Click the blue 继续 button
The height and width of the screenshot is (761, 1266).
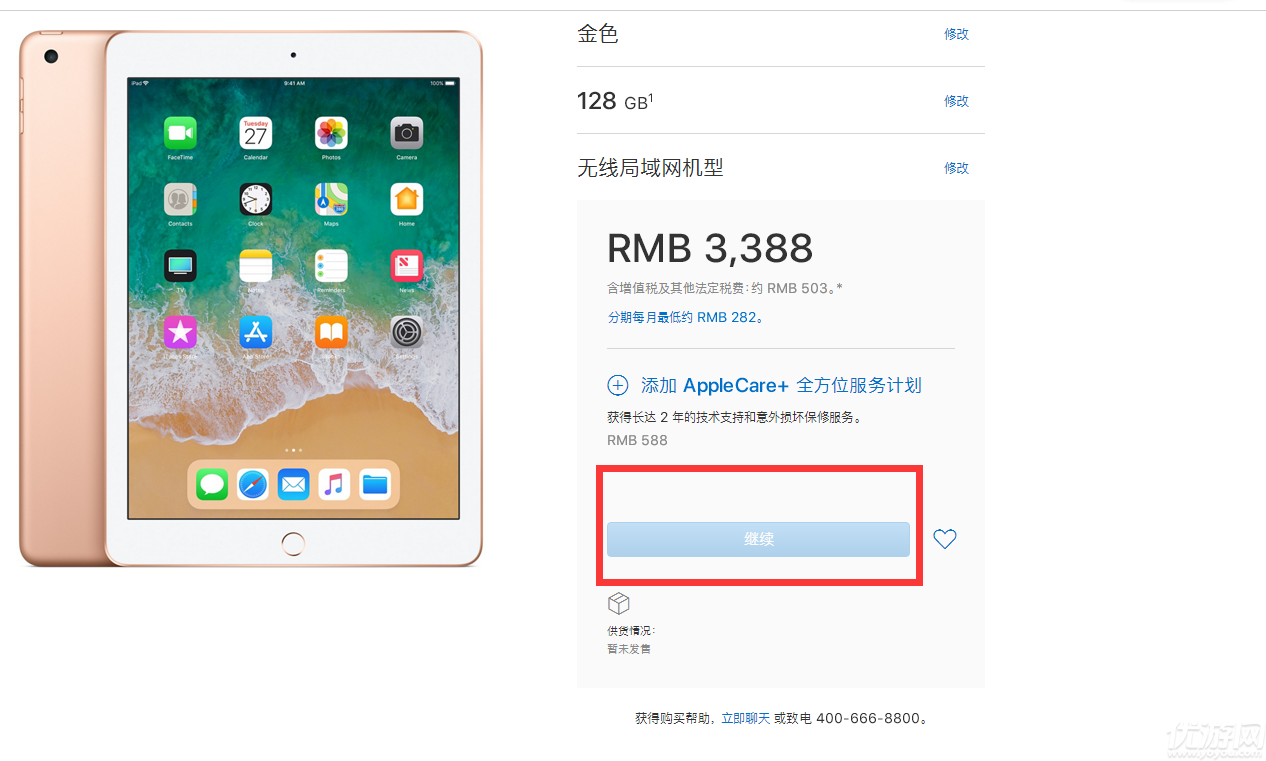click(758, 539)
